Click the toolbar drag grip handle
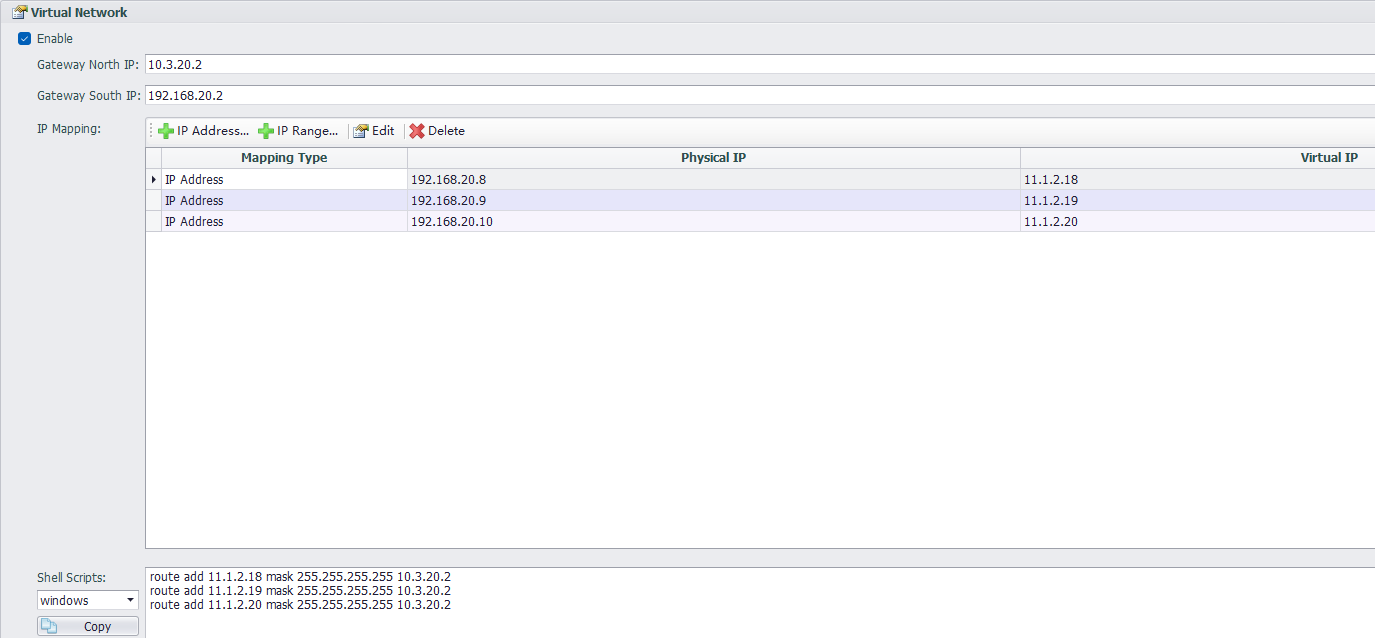 coord(152,131)
